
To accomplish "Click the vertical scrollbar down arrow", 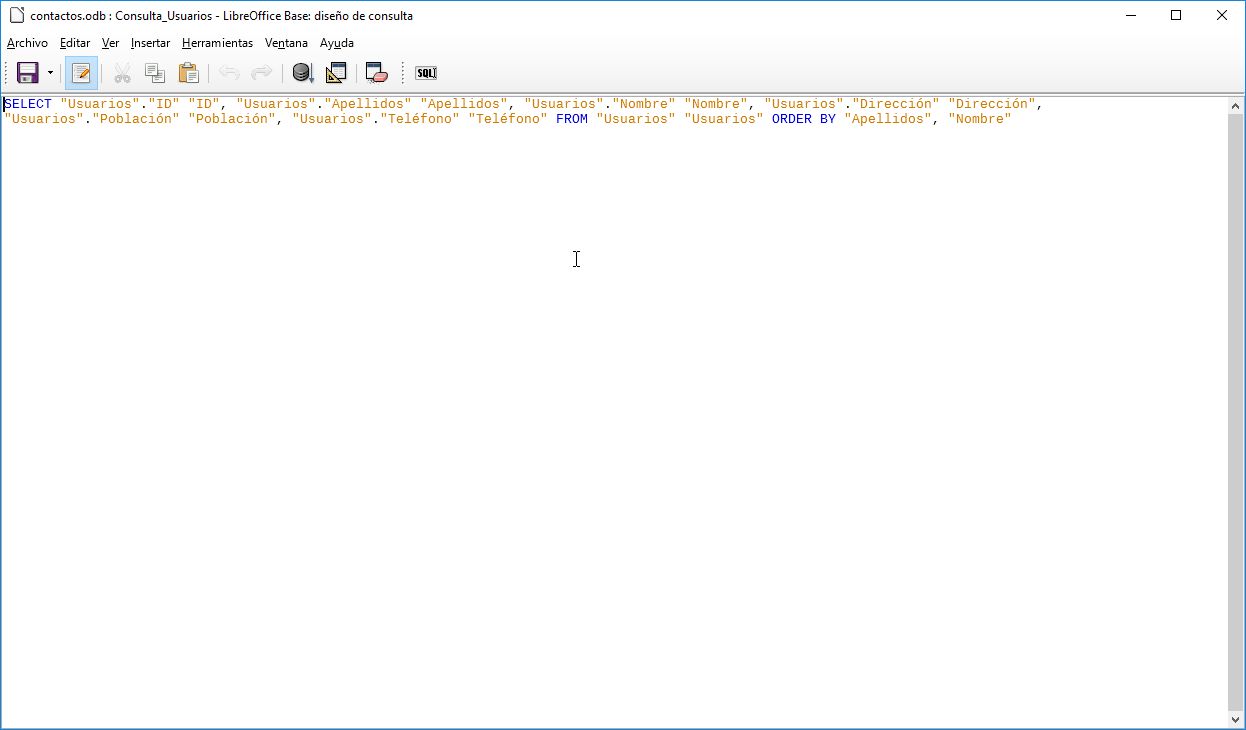I will 1236,719.
